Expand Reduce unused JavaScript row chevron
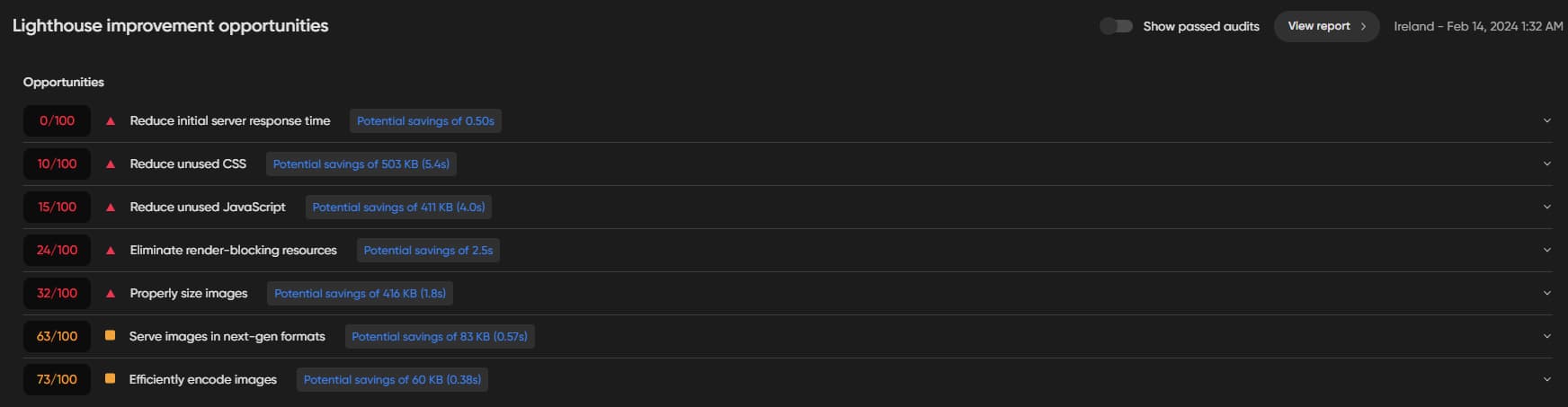Image resolution: width=1568 pixels, height=407 pixels. [x=1546, y=207]
